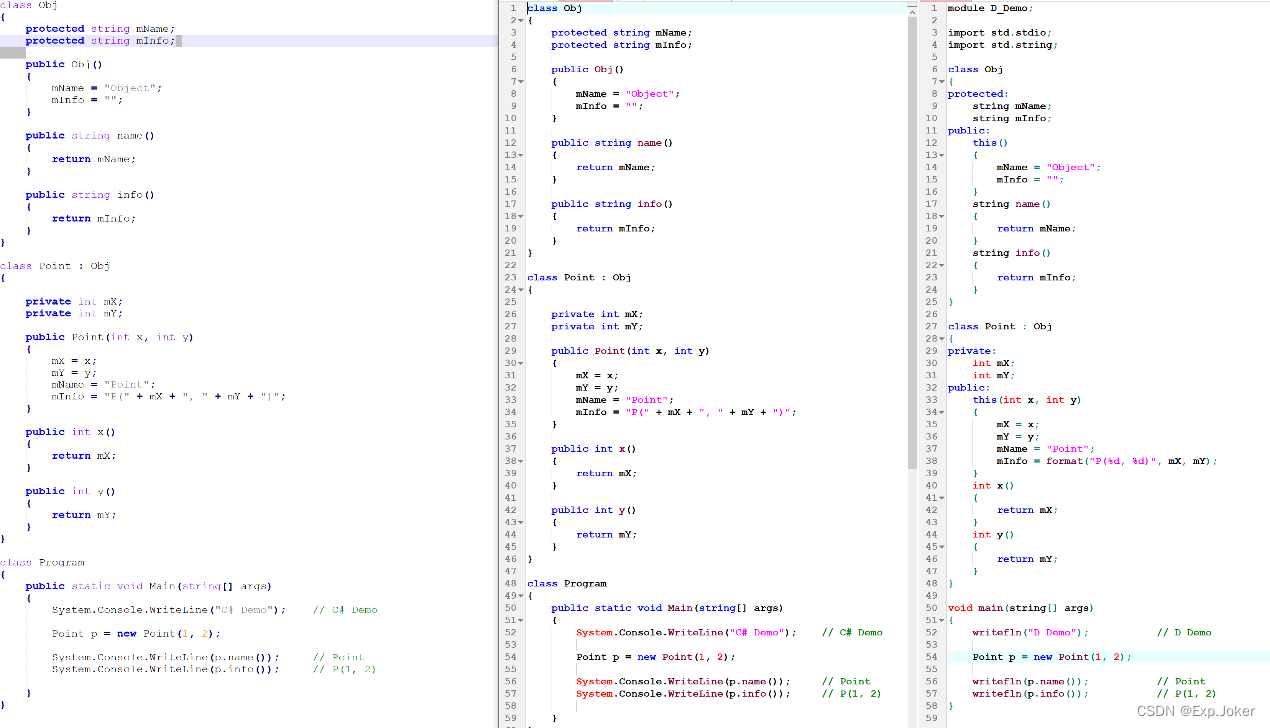The height and width of the screenshot is (728, 1270).
Task: Click the vertical scrollbar thumb of the C# editor
Action: click(911, 240)
